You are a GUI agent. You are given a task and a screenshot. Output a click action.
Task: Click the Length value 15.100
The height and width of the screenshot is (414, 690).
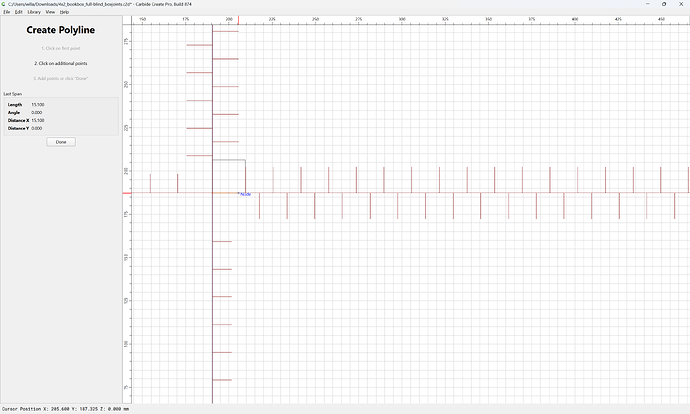(x=38, y=105)
